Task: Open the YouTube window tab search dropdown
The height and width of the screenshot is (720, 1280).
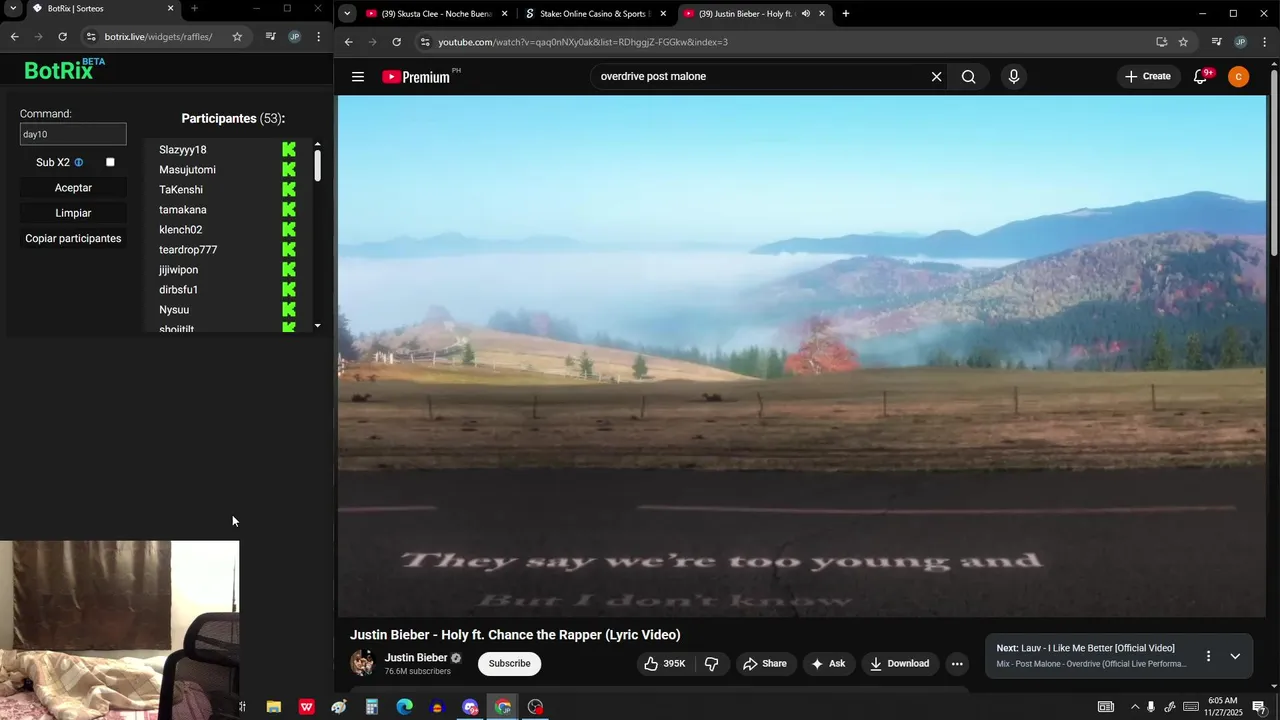Action: coord(346,14)
